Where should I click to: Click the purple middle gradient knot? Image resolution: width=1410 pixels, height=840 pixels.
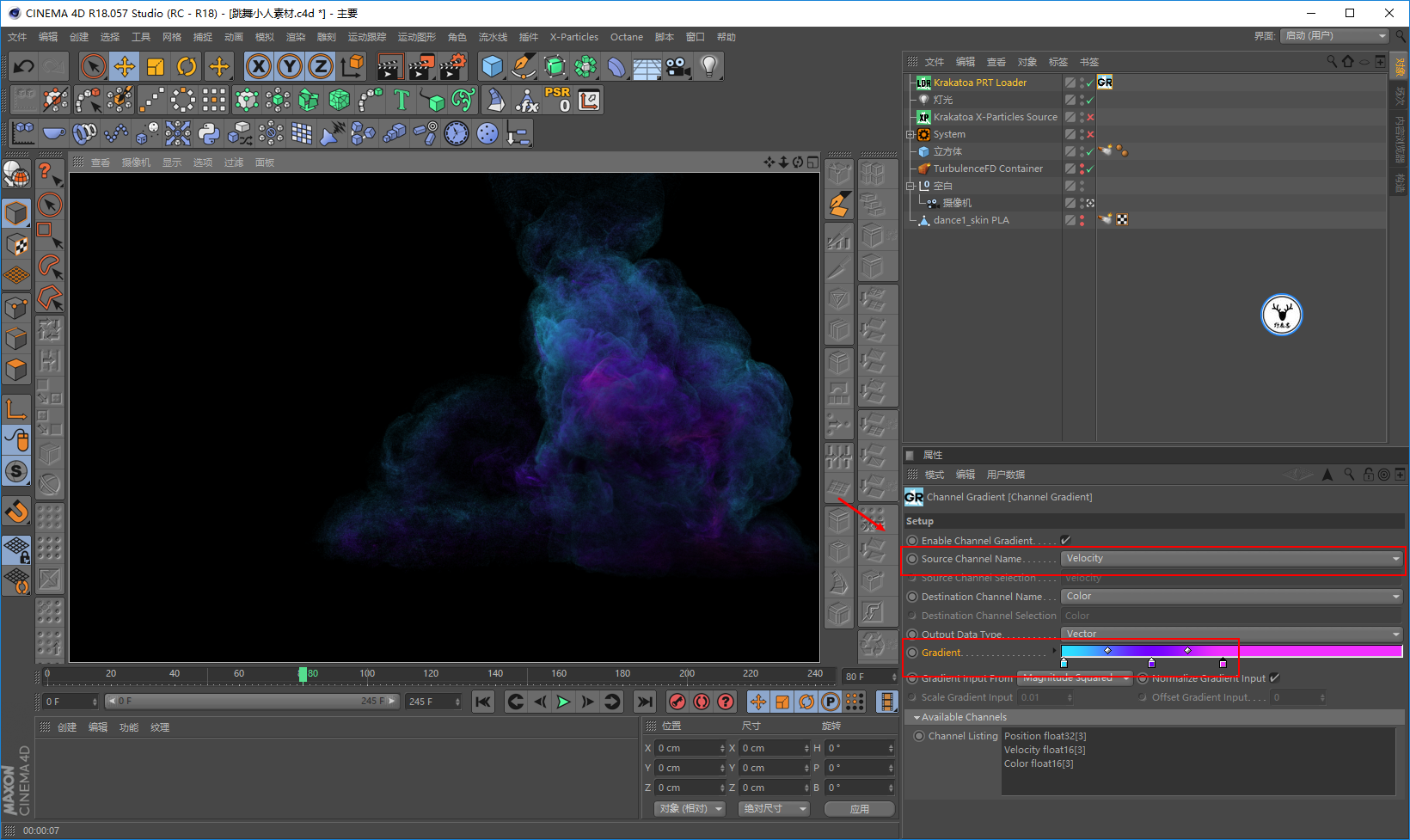click(1151, 663)
